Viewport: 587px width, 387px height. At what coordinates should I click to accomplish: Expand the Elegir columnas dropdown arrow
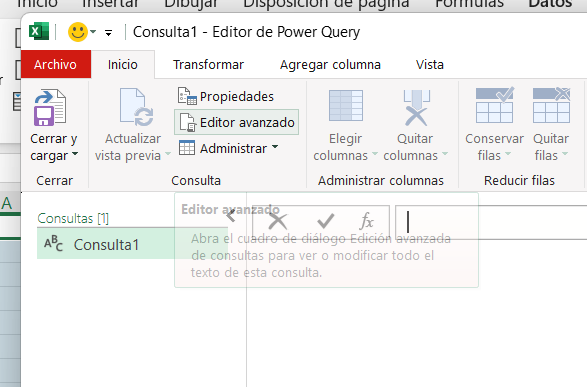point(374,154)
